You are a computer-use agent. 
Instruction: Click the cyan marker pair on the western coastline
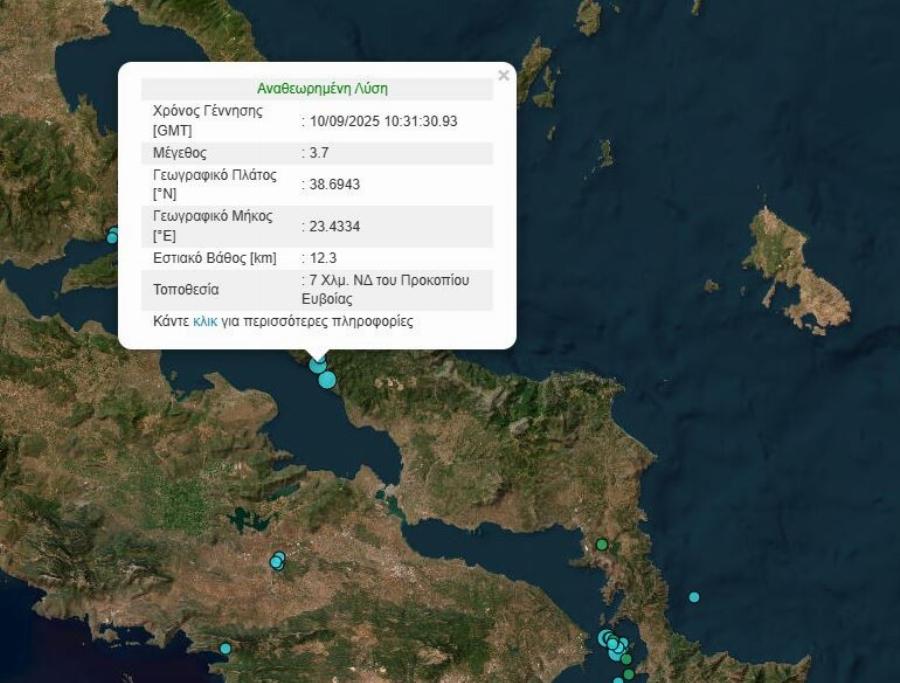(x=112, y=237)
